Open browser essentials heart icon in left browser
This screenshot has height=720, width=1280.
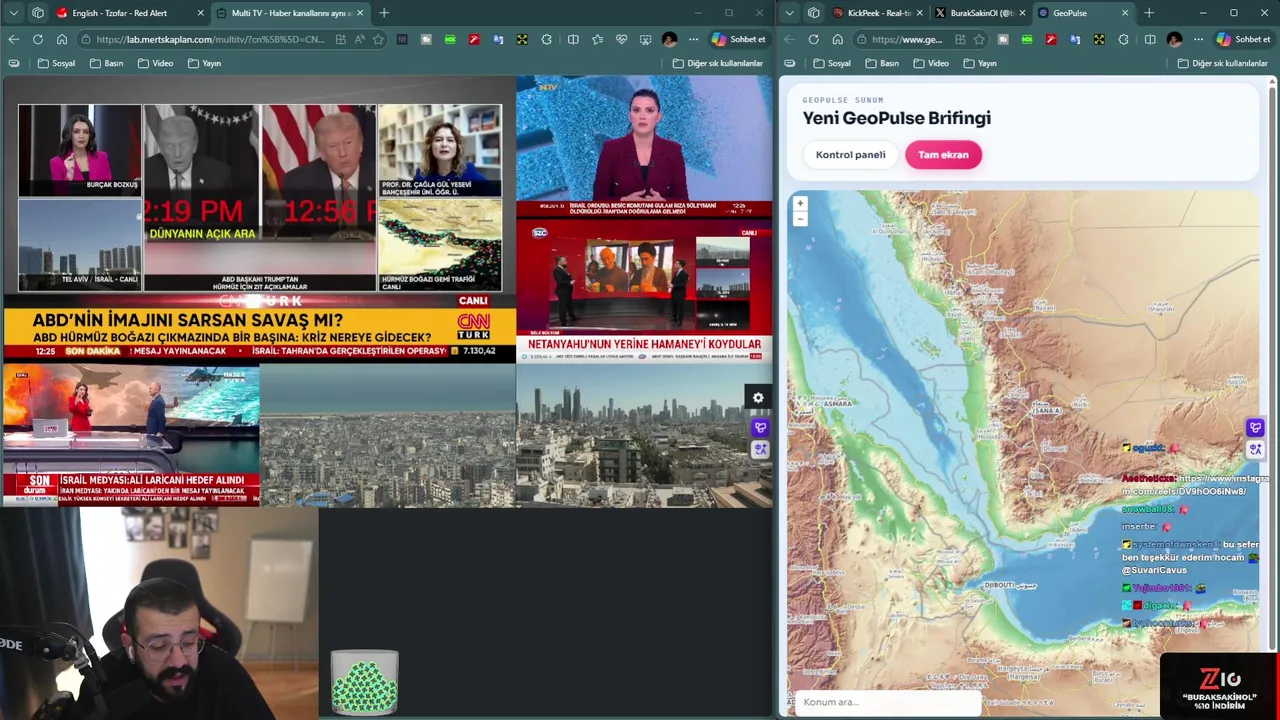click(621, 39)
